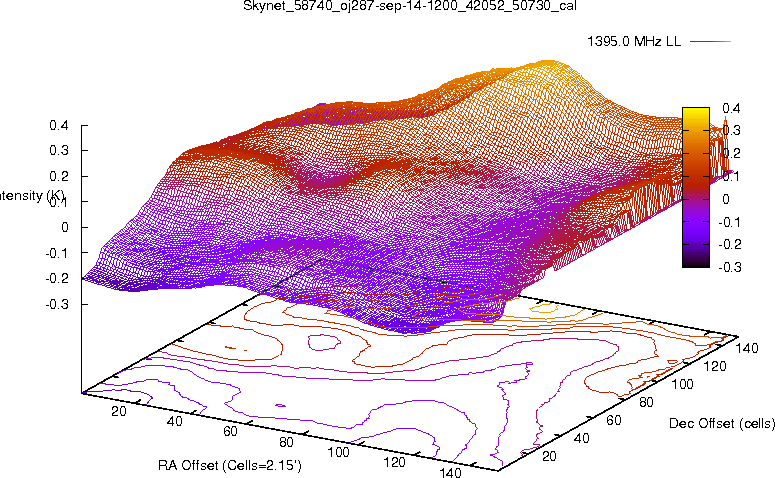Screen dimensions: 775x478
Task: Click the 120 tick on the RA Offset axis
Action: coord(394,462)
